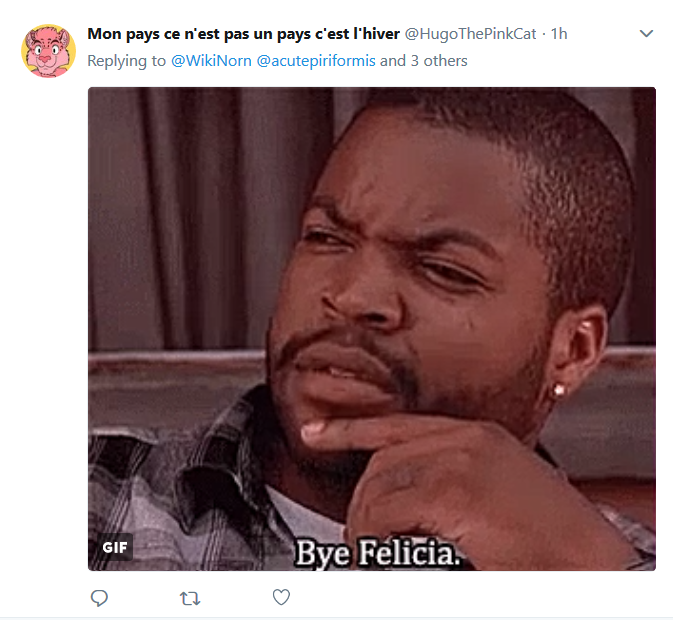Visit the @acutepiriformis profile link
The image size is (673, 620).
316,61
